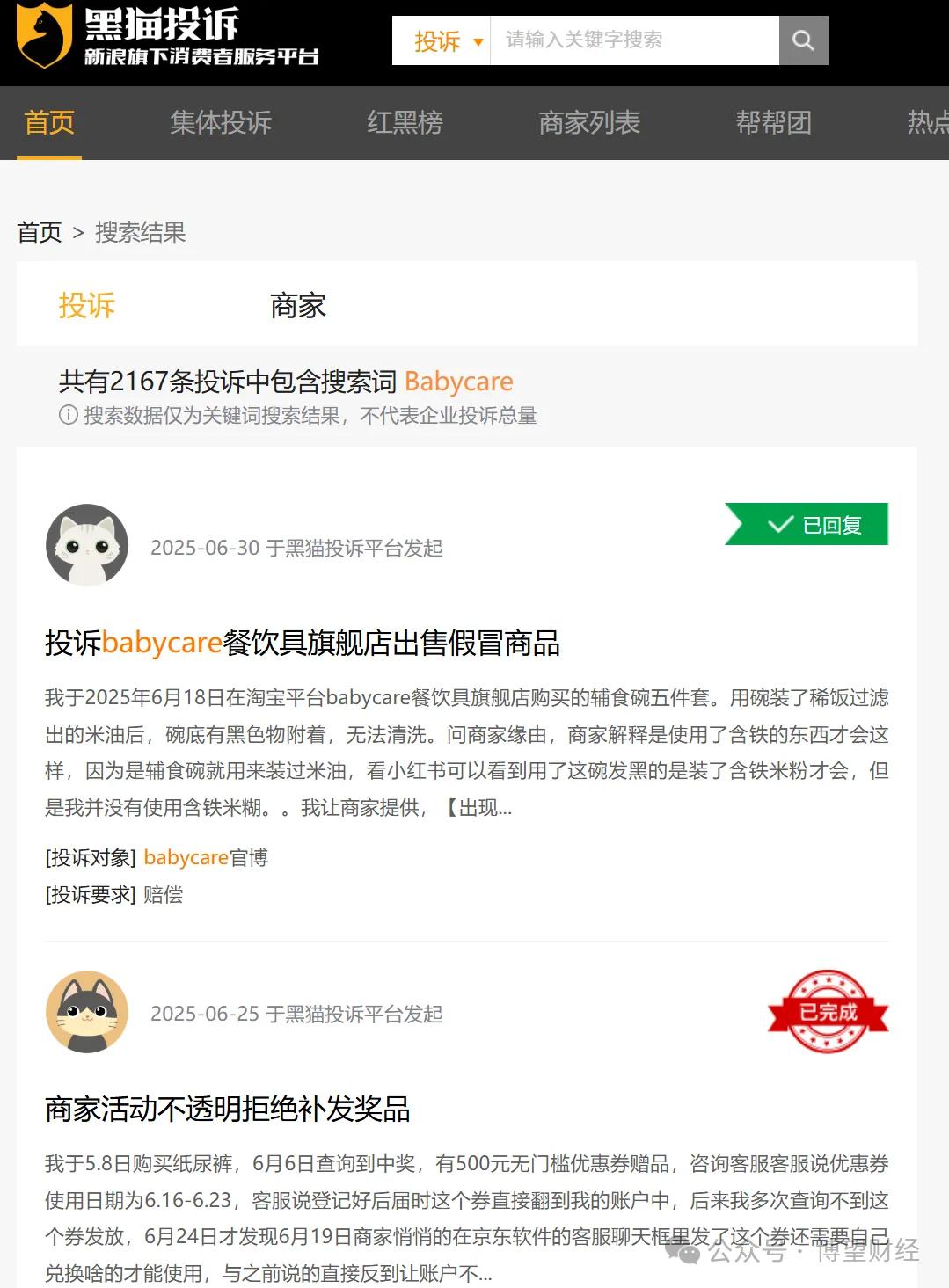Screen dimensions: 949x1288
Task: Go to the 首页 navigation tab
Action: [x=49, y=123]
